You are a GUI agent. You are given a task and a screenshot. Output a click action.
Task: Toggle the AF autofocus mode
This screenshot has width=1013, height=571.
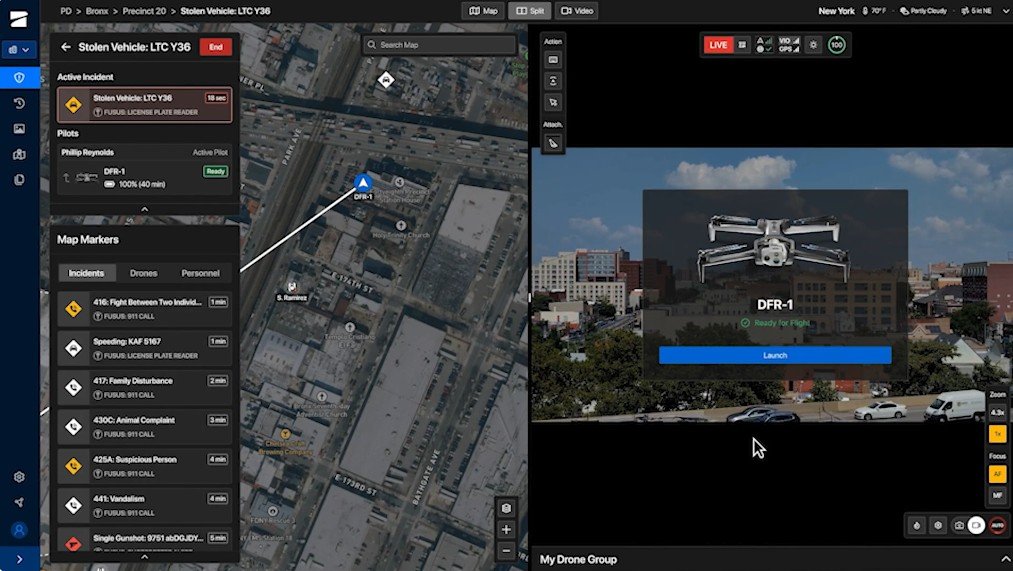click(x=997, y=474)
